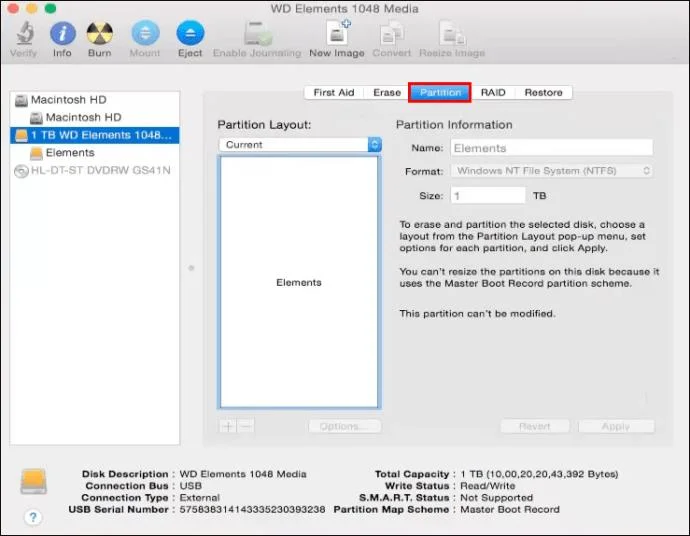Click the partition Name field
690x536 pixels.
552,148
